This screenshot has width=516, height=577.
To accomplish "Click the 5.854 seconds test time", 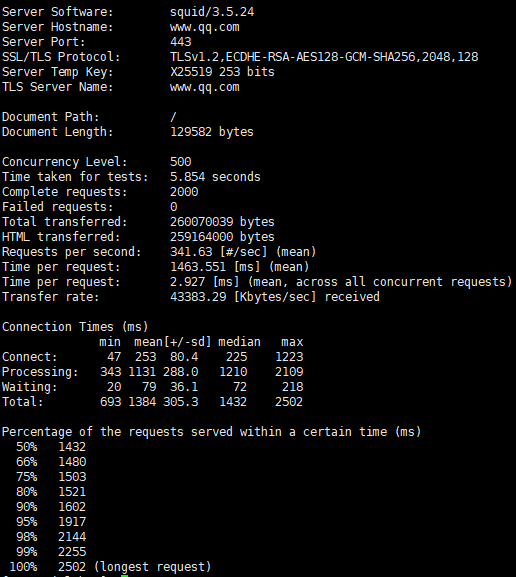I will click(215, 177).
